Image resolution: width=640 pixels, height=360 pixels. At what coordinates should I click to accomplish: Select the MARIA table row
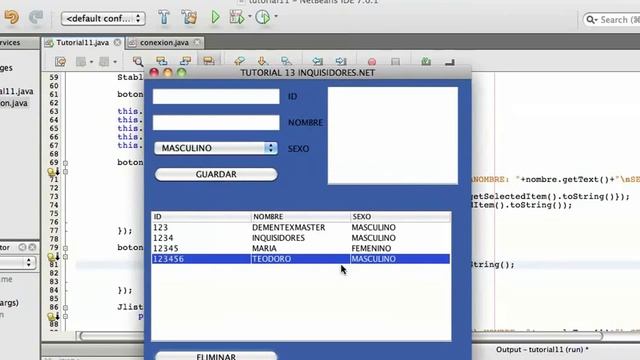coord(301,249)
